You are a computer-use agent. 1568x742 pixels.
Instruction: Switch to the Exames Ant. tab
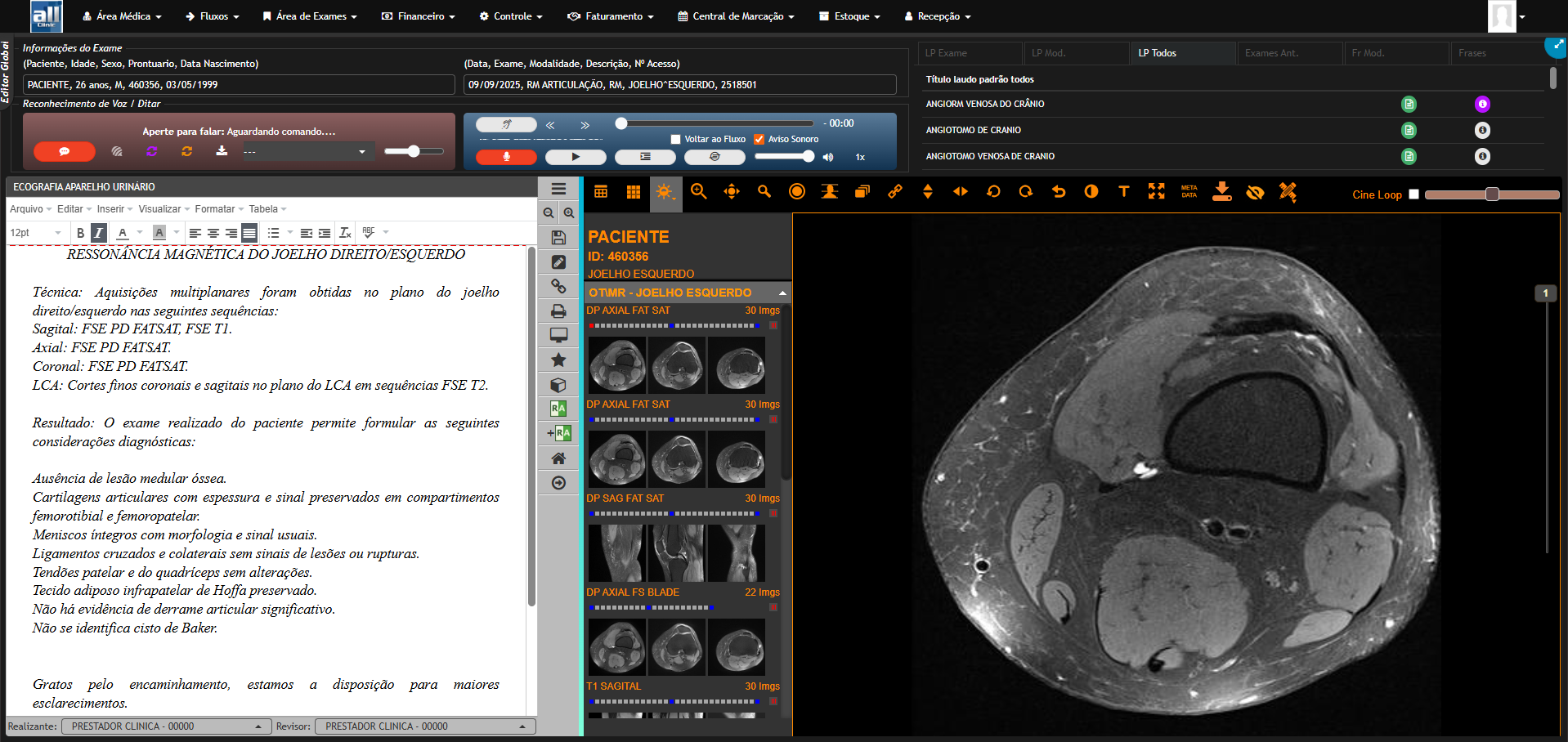(x=1289, y=53)
